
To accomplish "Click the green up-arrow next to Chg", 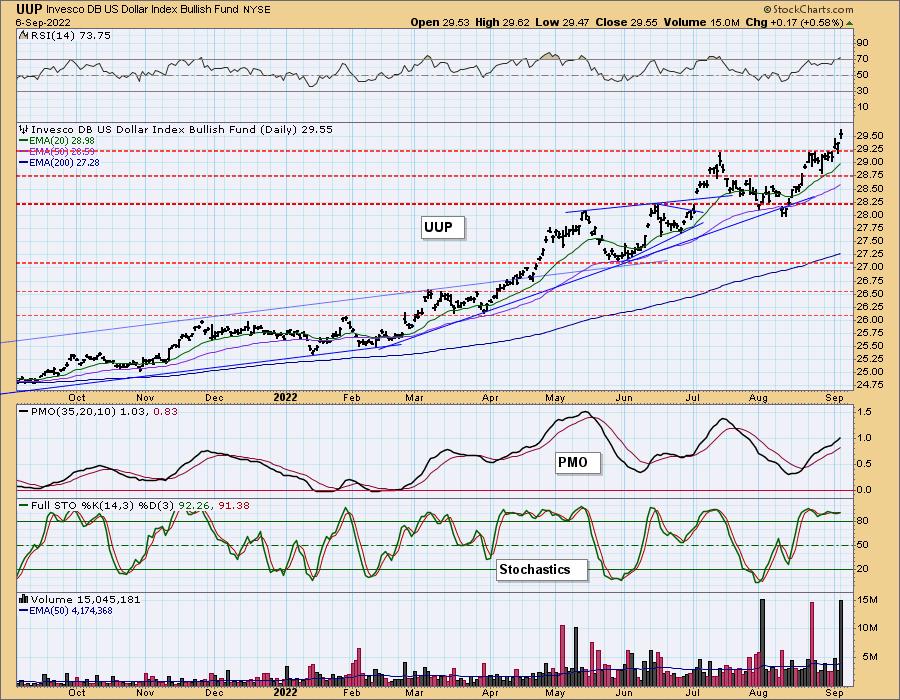I will click(849, 23).
